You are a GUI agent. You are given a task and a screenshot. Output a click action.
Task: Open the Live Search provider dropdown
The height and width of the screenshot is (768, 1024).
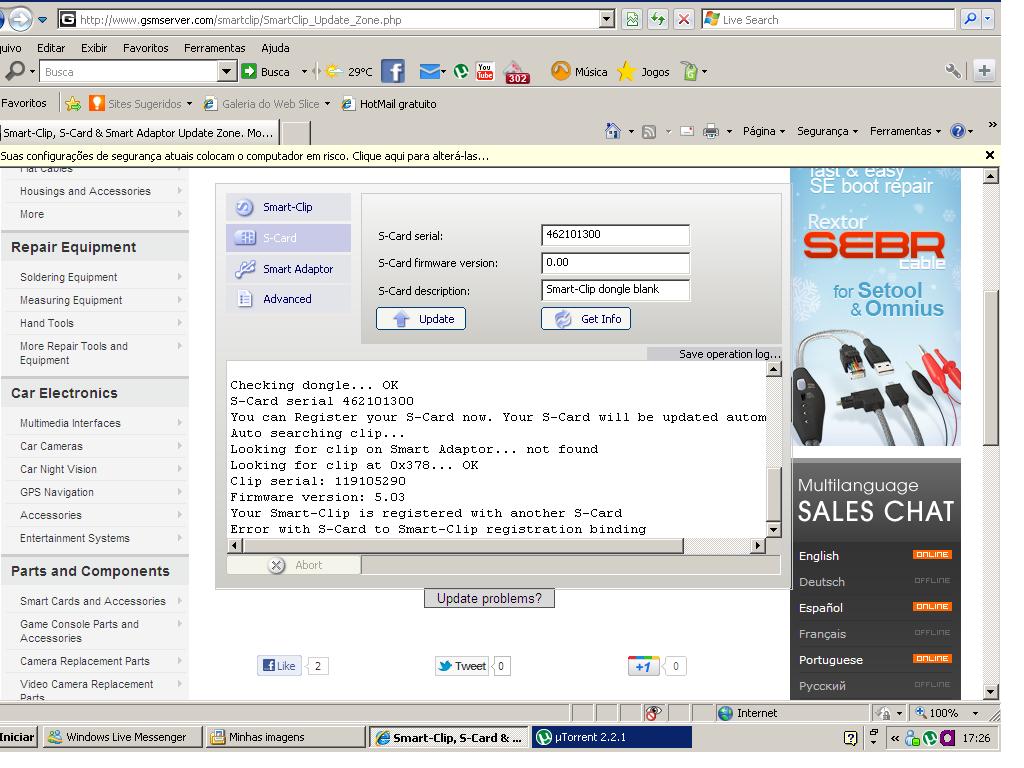(x=987, y=20)
